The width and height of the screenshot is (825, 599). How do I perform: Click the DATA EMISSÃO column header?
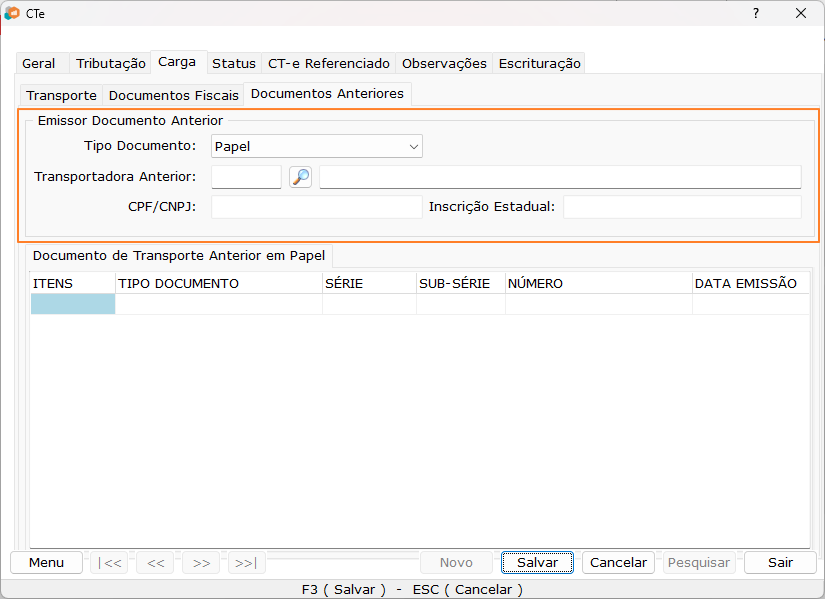point(751,283)
